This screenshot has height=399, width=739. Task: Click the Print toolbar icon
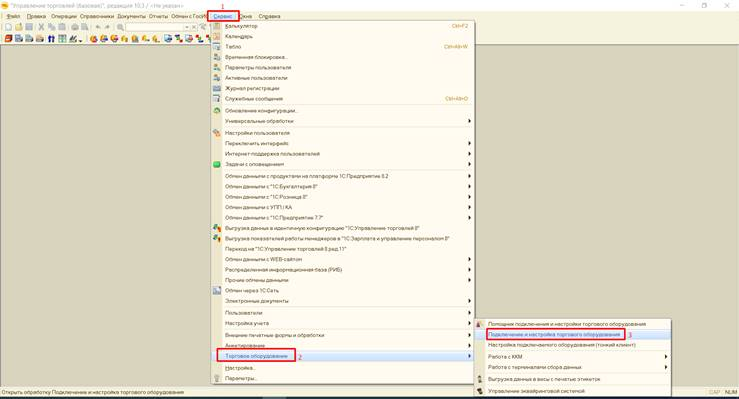click(x=74, y=27)
